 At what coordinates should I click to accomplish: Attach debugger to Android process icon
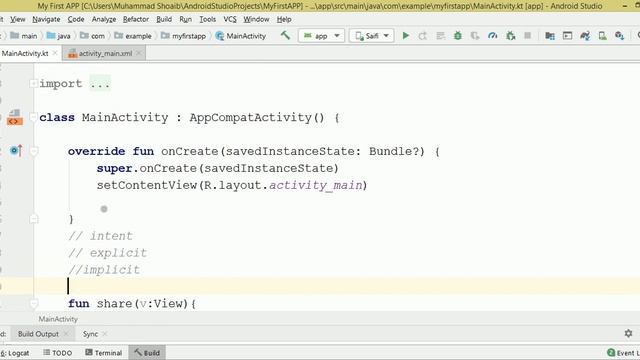[x=510, y=36]
